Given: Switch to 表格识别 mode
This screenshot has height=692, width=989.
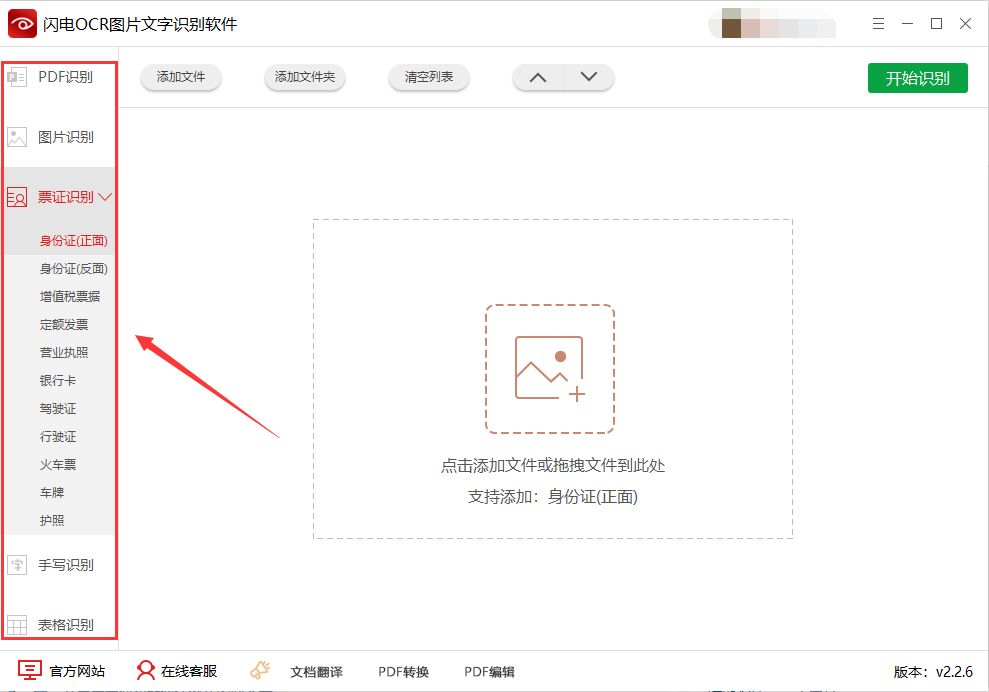Looking at the screenshot, I should 66,625.
